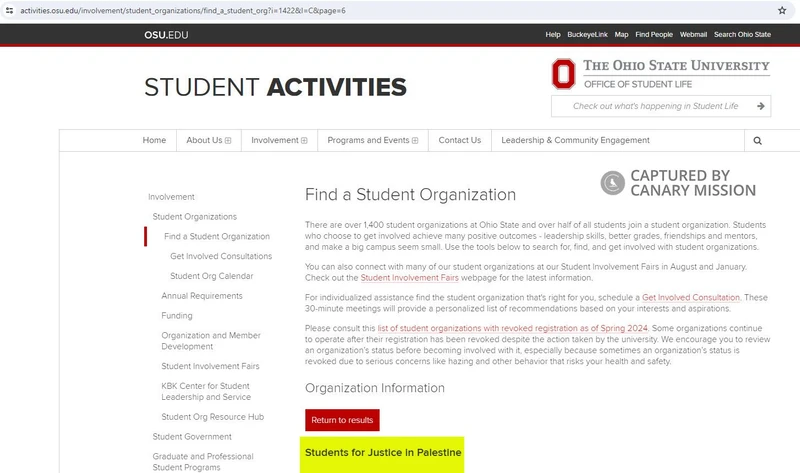Click the Involvement menu label in navbar
Image resolution: width=800 pixels, height=473 pixels.
274,140
